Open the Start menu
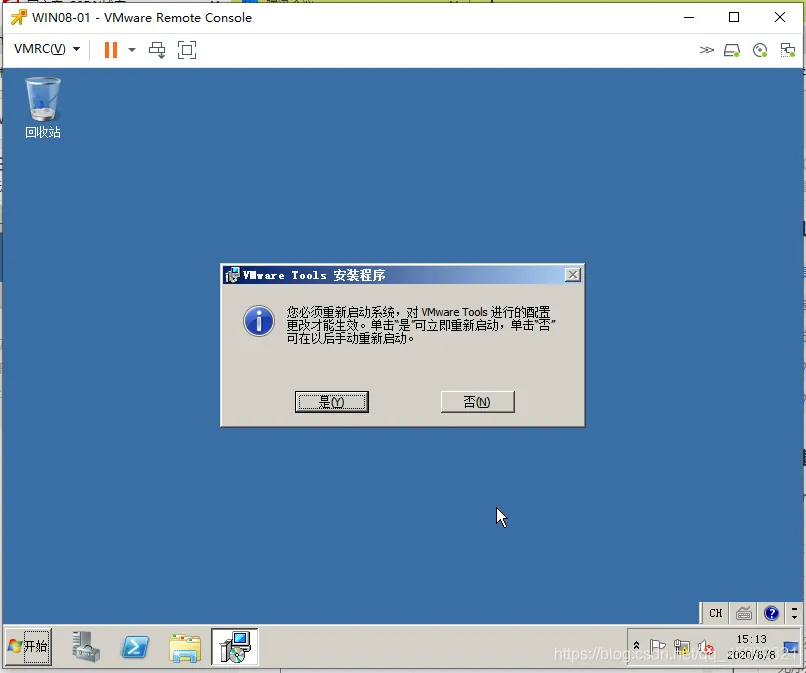The height and width of the screenshot is (673, 806). click(29, 646)
